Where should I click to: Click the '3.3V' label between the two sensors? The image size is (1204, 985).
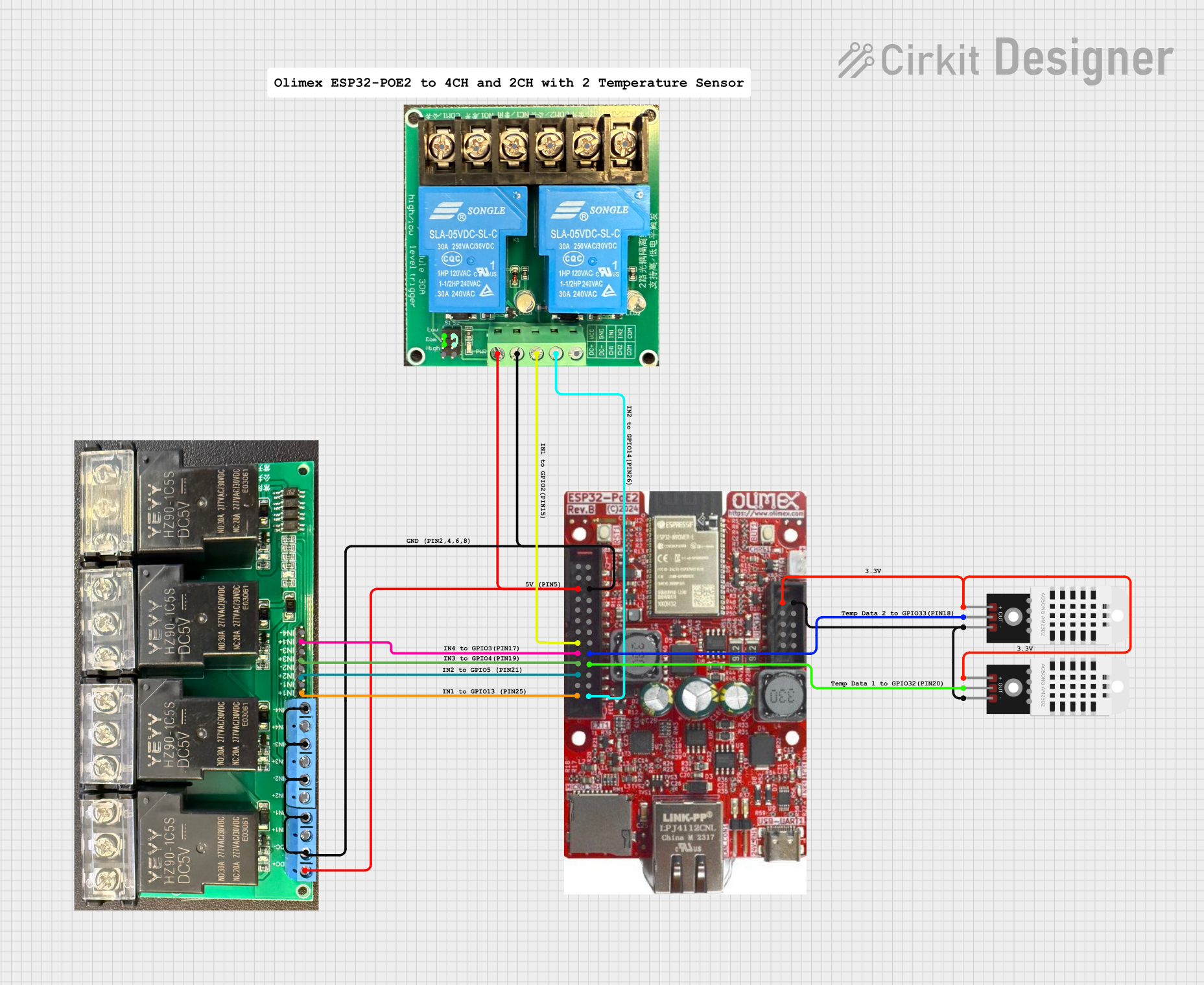(1024, 648)
